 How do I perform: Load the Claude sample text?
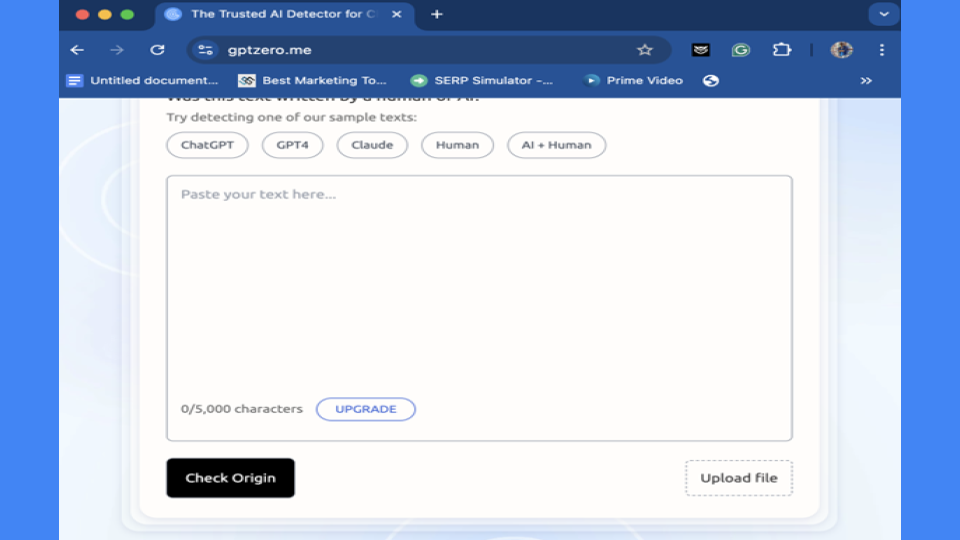click(372, 145)
